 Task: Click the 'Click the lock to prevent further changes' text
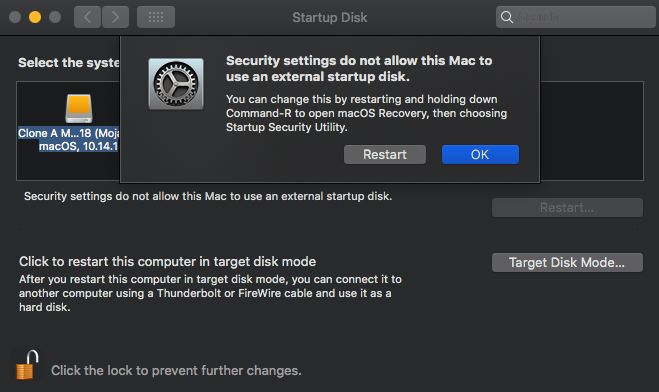click(176, 371)
